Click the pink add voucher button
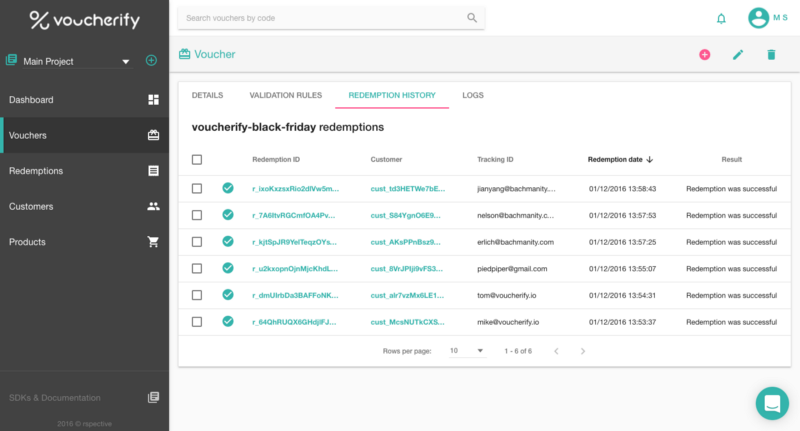This screenshot has width=800, height=431. point(705,55)
